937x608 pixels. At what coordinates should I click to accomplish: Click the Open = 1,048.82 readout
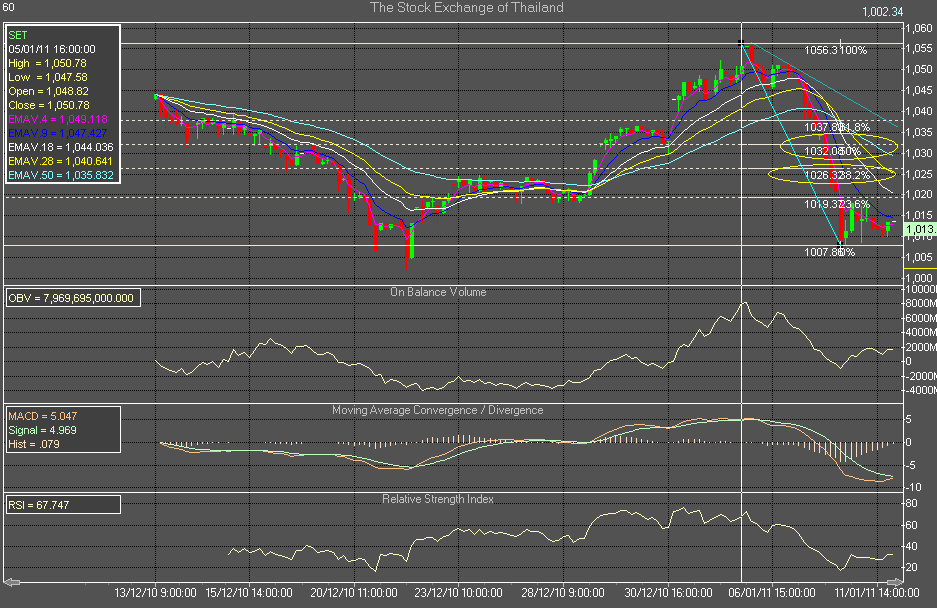[x=48, y=91]
